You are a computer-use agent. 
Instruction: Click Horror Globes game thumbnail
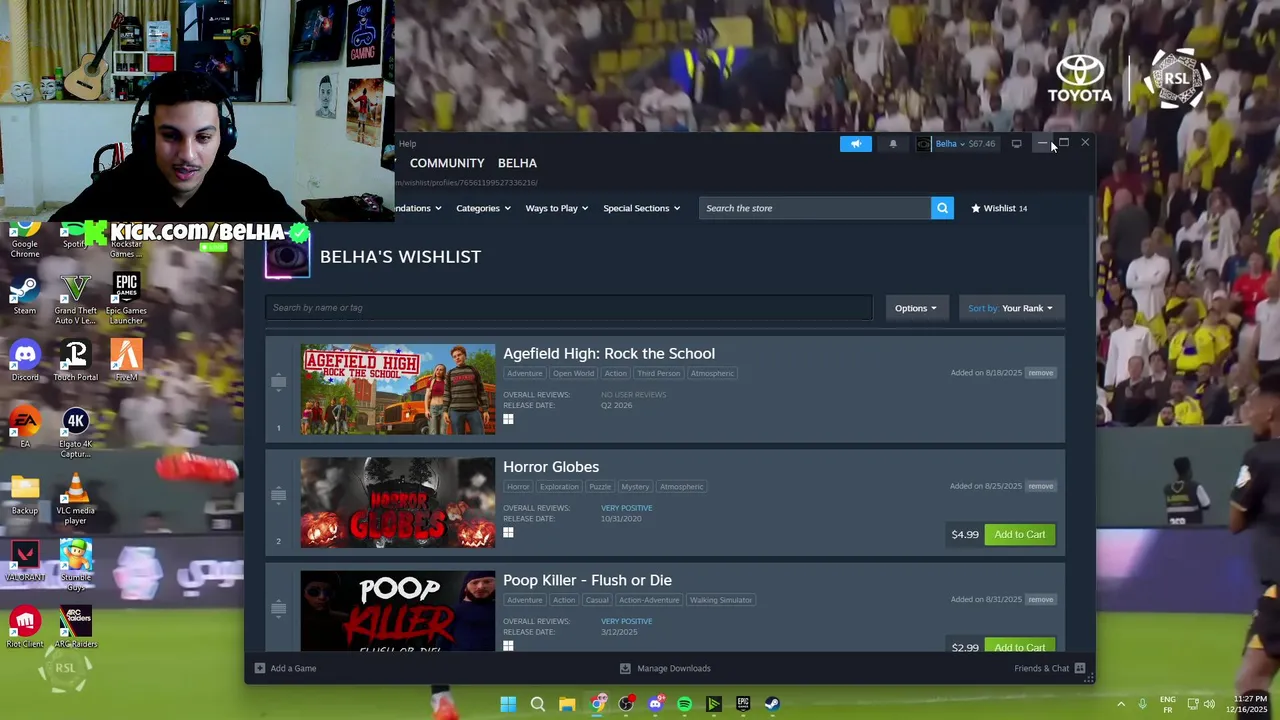coord(398,503)
